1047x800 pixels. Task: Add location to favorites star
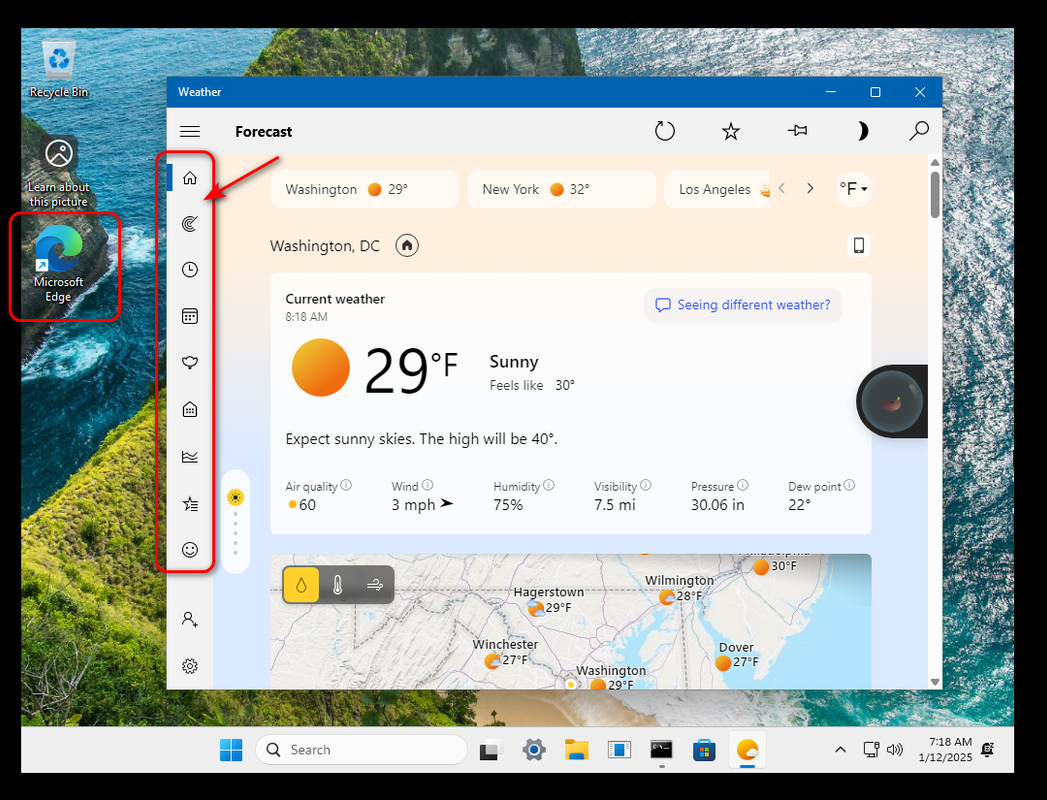pyautogui.click(x=731, y=132)
